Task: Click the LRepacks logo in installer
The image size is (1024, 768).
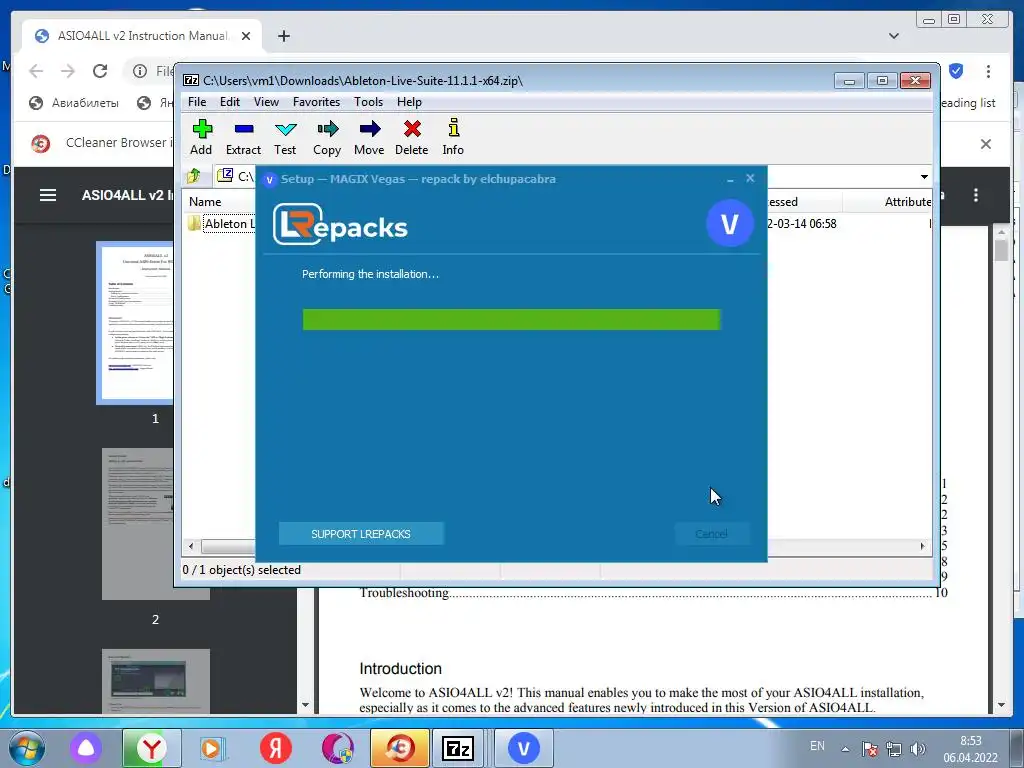Action: point(340,224)
